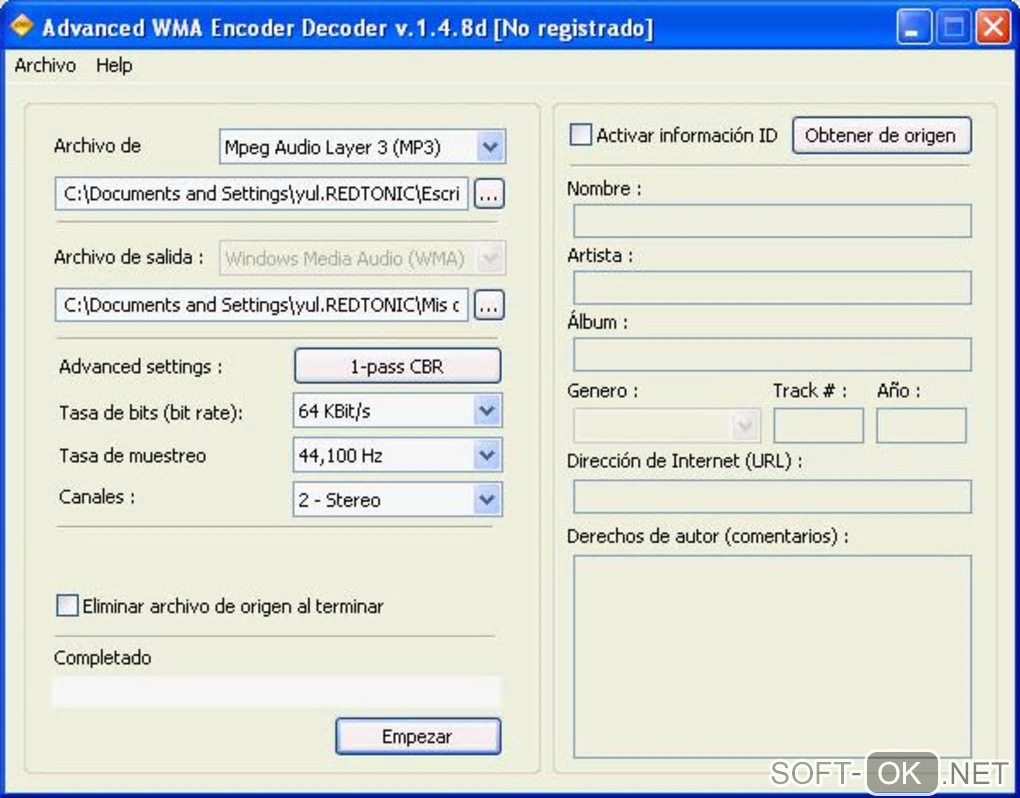Browse for the output file location
1020x798 pixels.
click(489, 305)
